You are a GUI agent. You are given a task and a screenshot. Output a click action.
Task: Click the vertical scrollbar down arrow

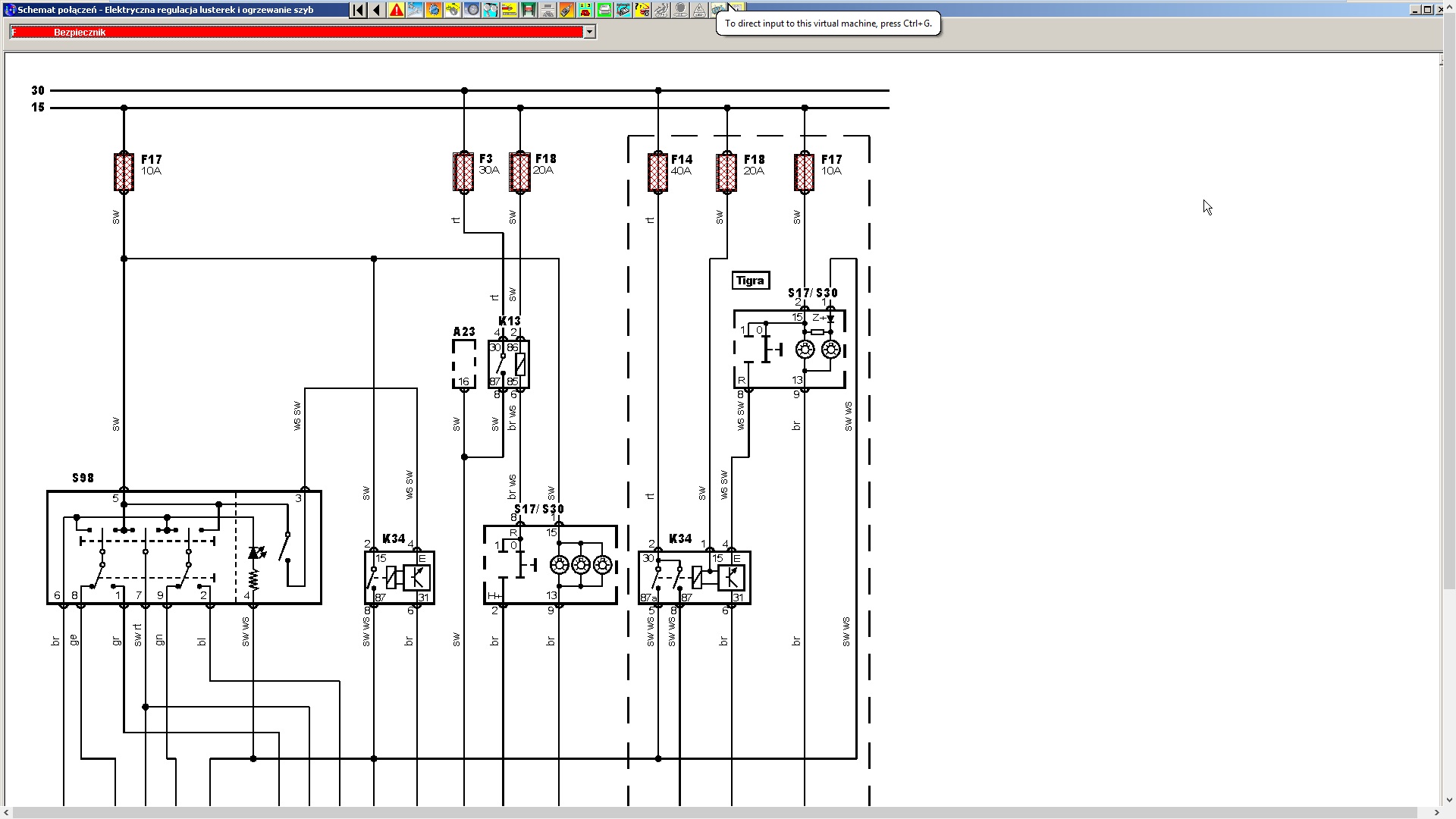tap(1448, 800)
